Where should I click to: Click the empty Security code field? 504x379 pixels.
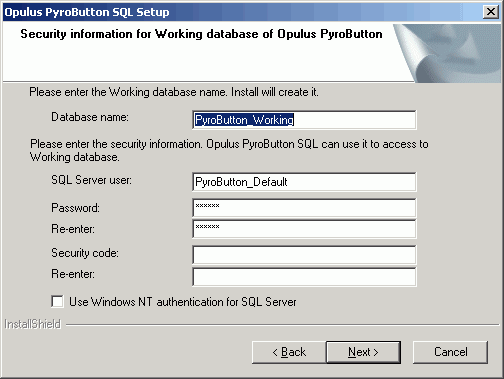pos(304,255)
